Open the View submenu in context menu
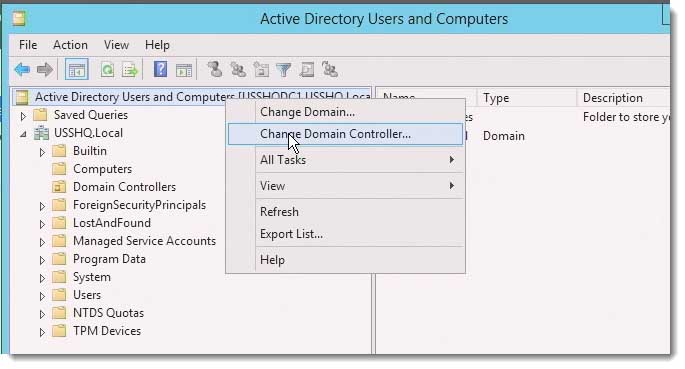 tap(345, 186)
